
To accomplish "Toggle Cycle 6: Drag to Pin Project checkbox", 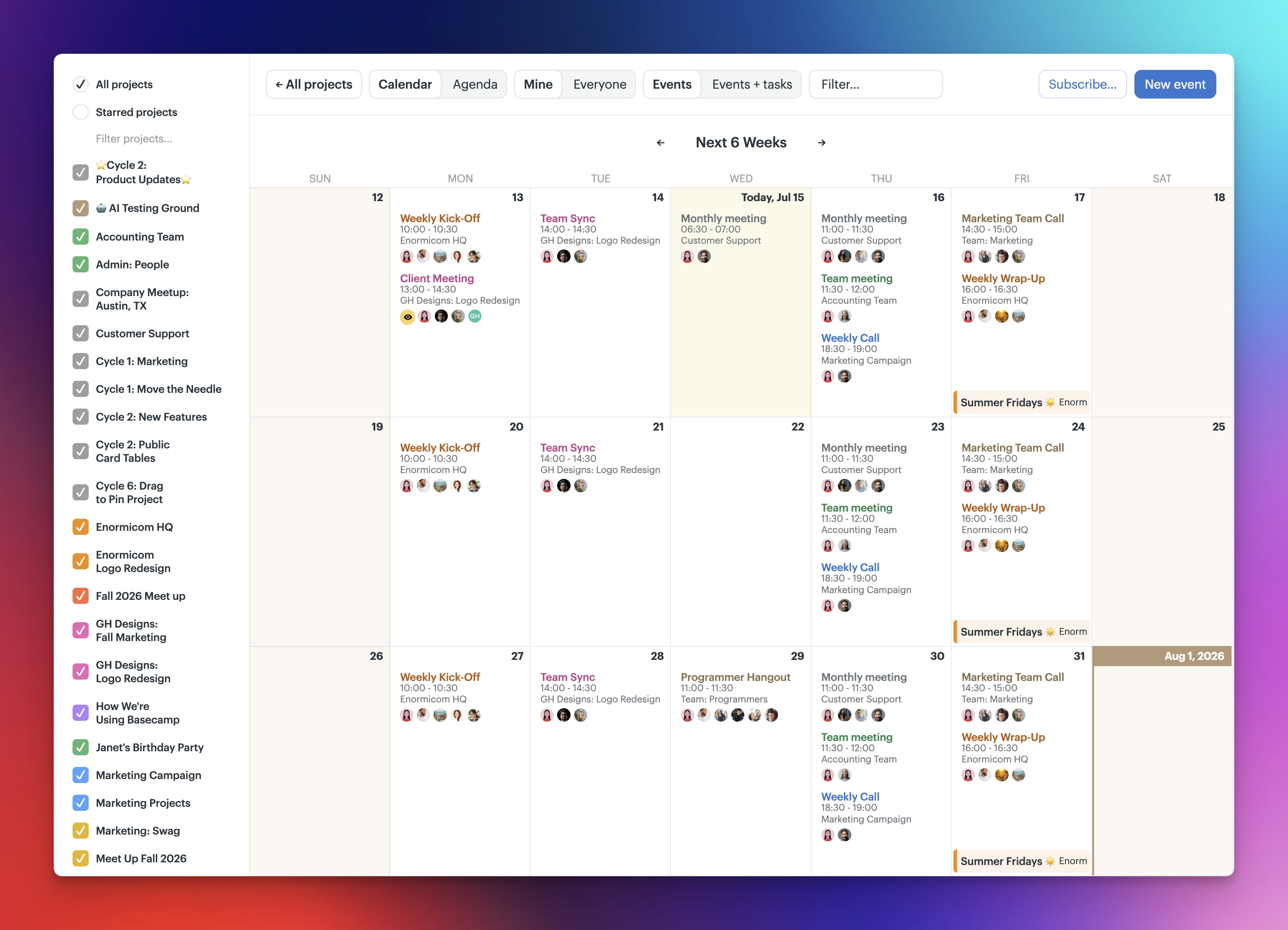I will coord(81,492).
